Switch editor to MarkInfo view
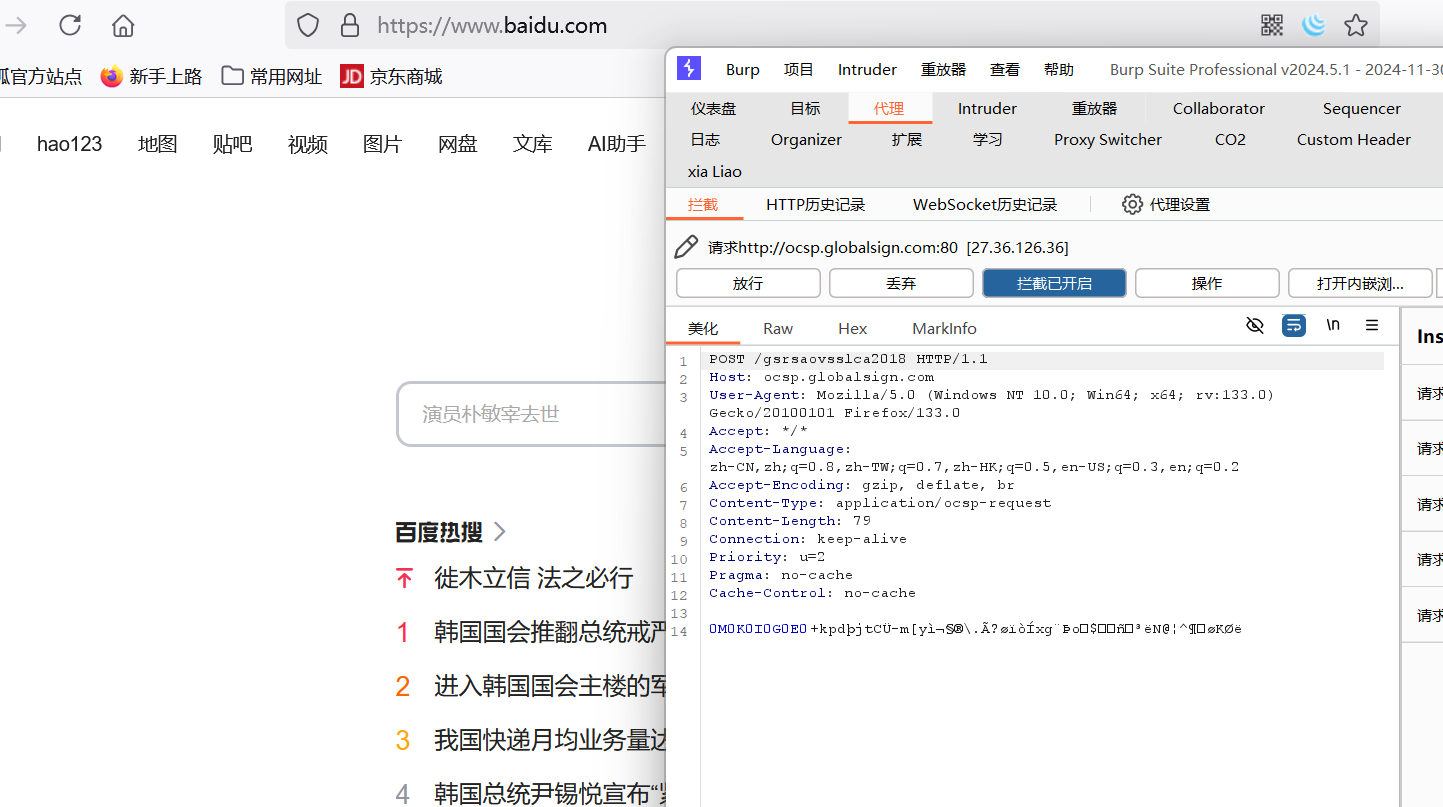1443x807 pixels. tap(944, 328)
